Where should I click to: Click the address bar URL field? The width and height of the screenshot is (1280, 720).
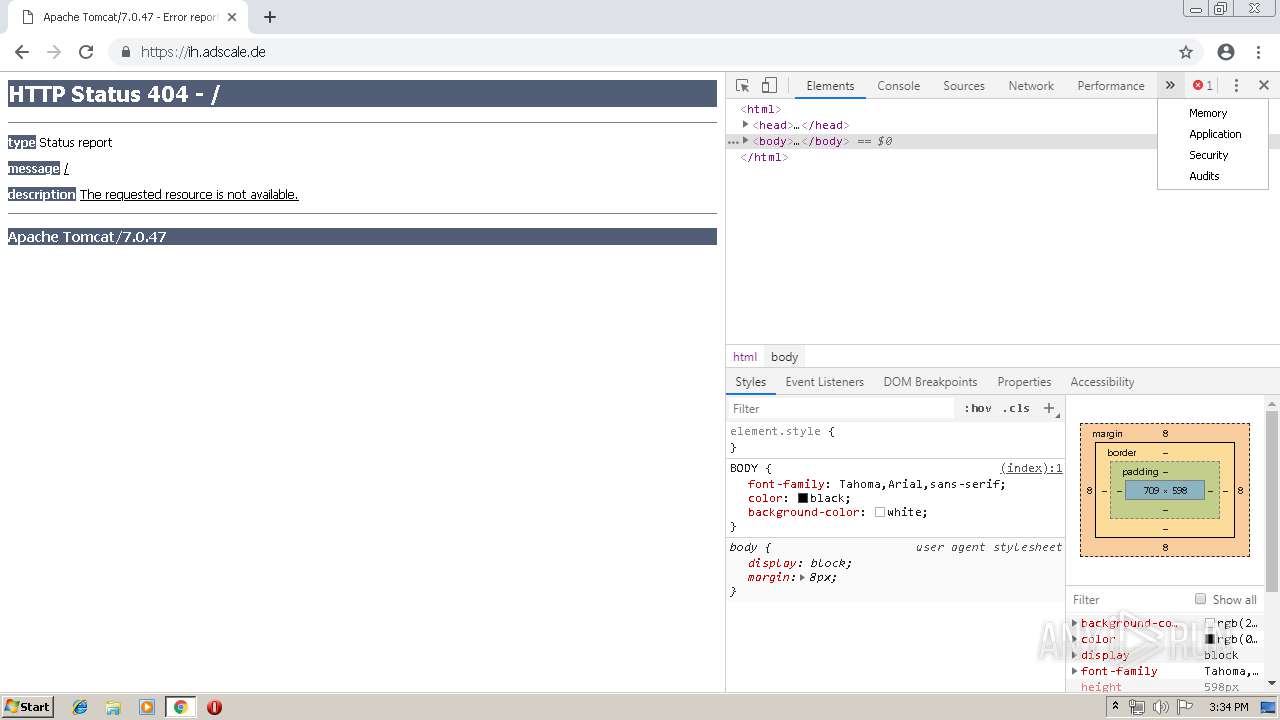click(640, 52)
